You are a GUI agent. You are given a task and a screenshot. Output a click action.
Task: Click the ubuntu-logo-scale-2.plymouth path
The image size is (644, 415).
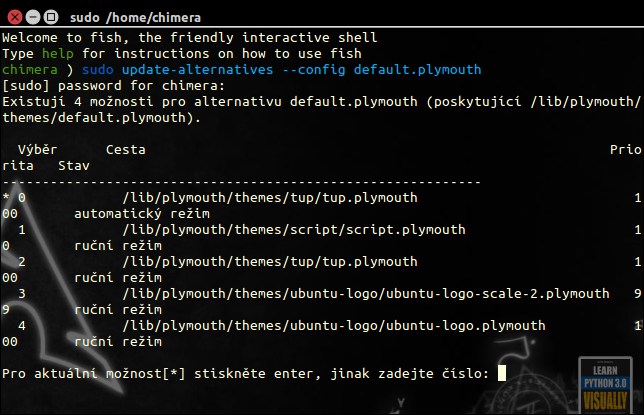(366, 294)
